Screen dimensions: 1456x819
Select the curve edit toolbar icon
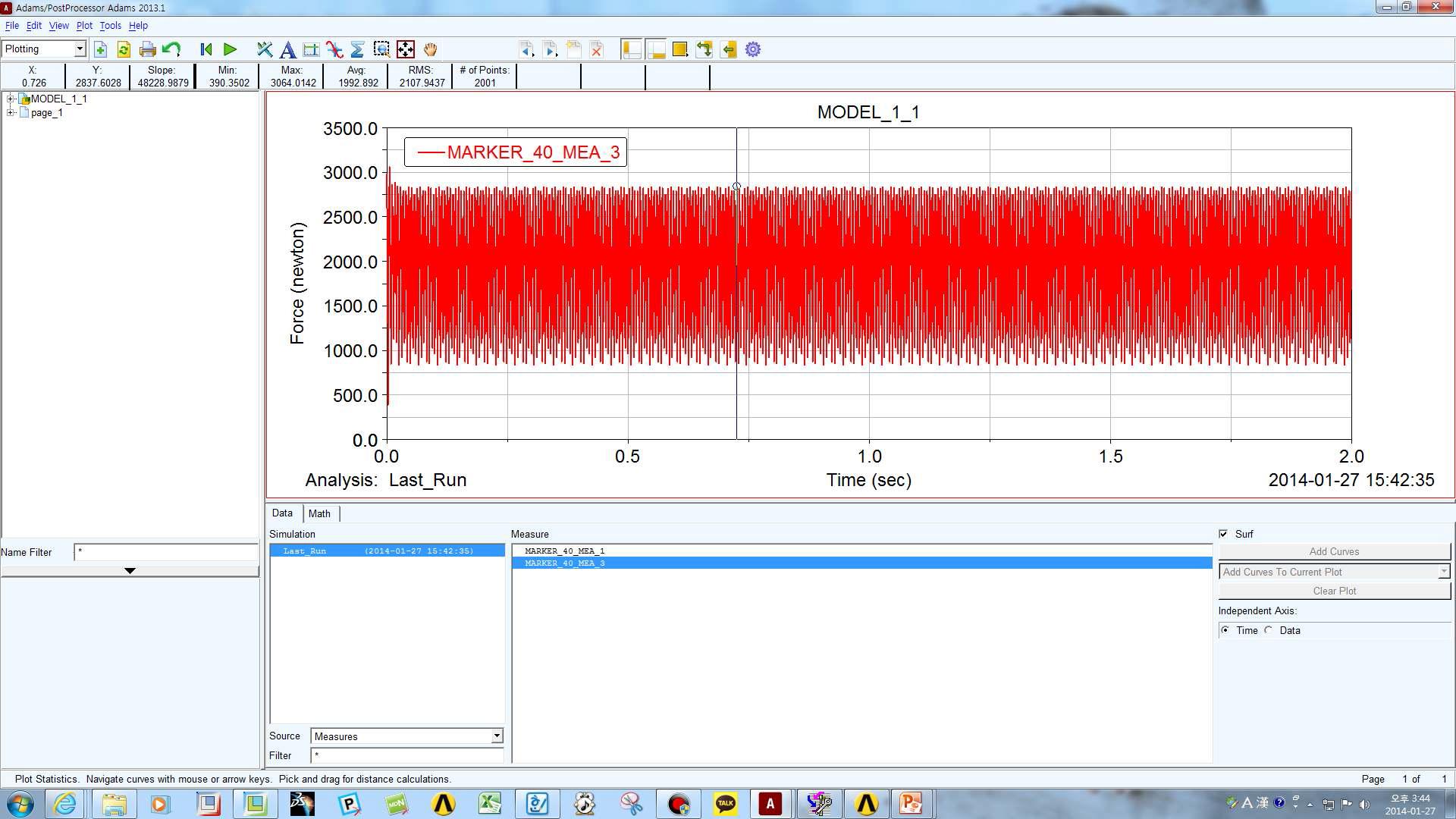click(x=264, y=50)
